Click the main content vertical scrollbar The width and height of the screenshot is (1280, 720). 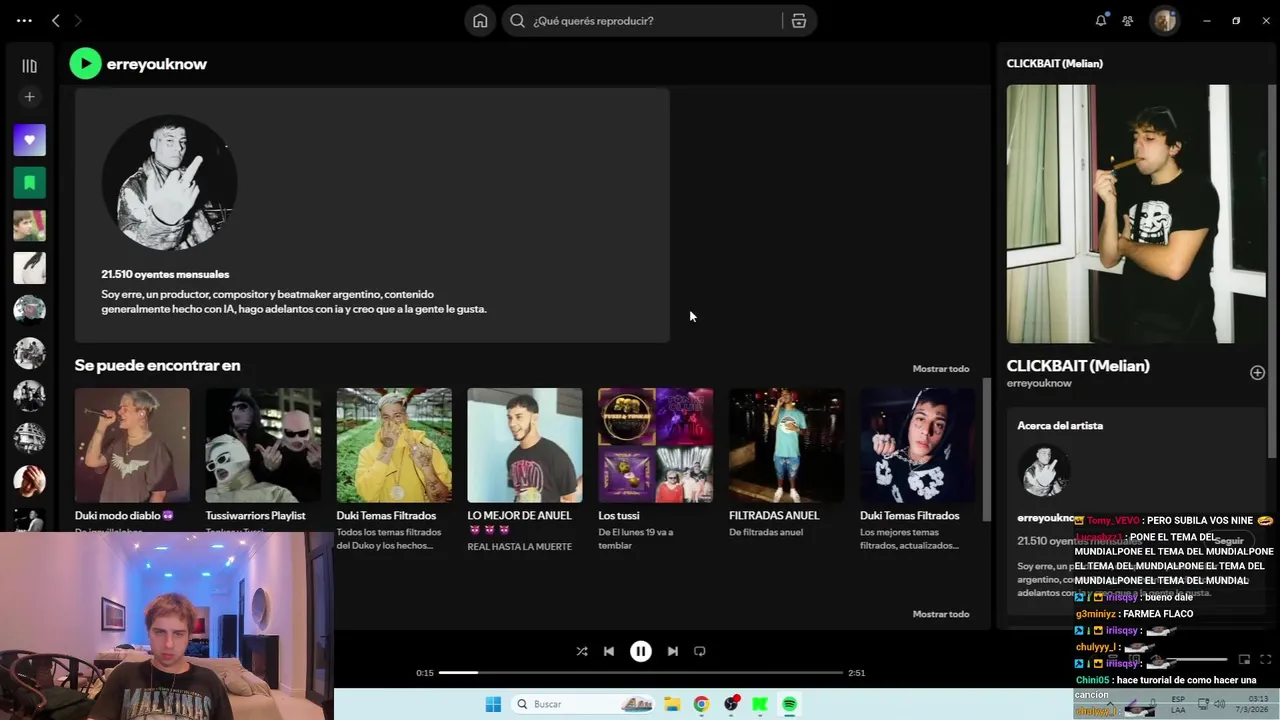(988, 450)
